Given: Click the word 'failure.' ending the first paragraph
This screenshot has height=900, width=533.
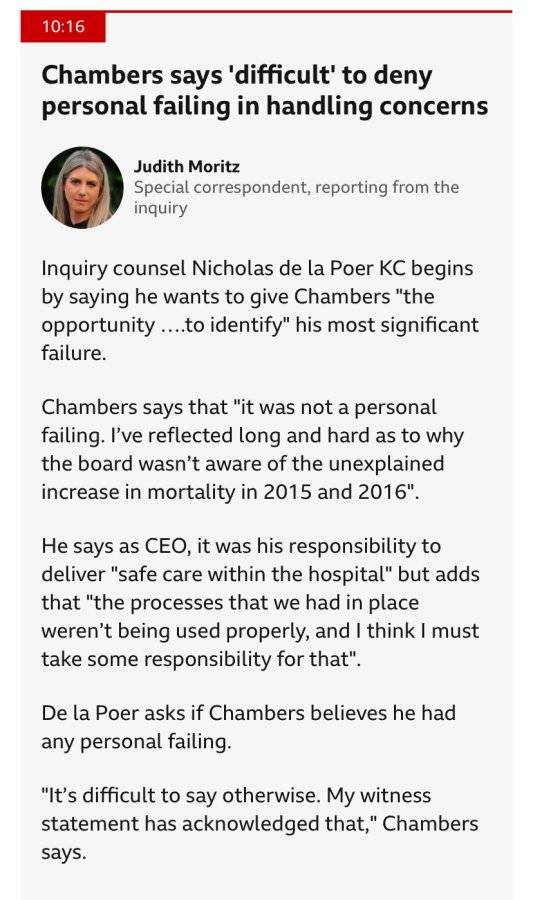Looking at the screenshot, I should coord(73,352).
